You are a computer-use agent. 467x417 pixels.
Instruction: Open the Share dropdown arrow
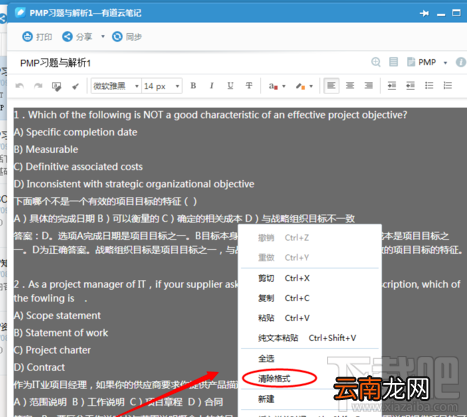[x=103, y=36]
